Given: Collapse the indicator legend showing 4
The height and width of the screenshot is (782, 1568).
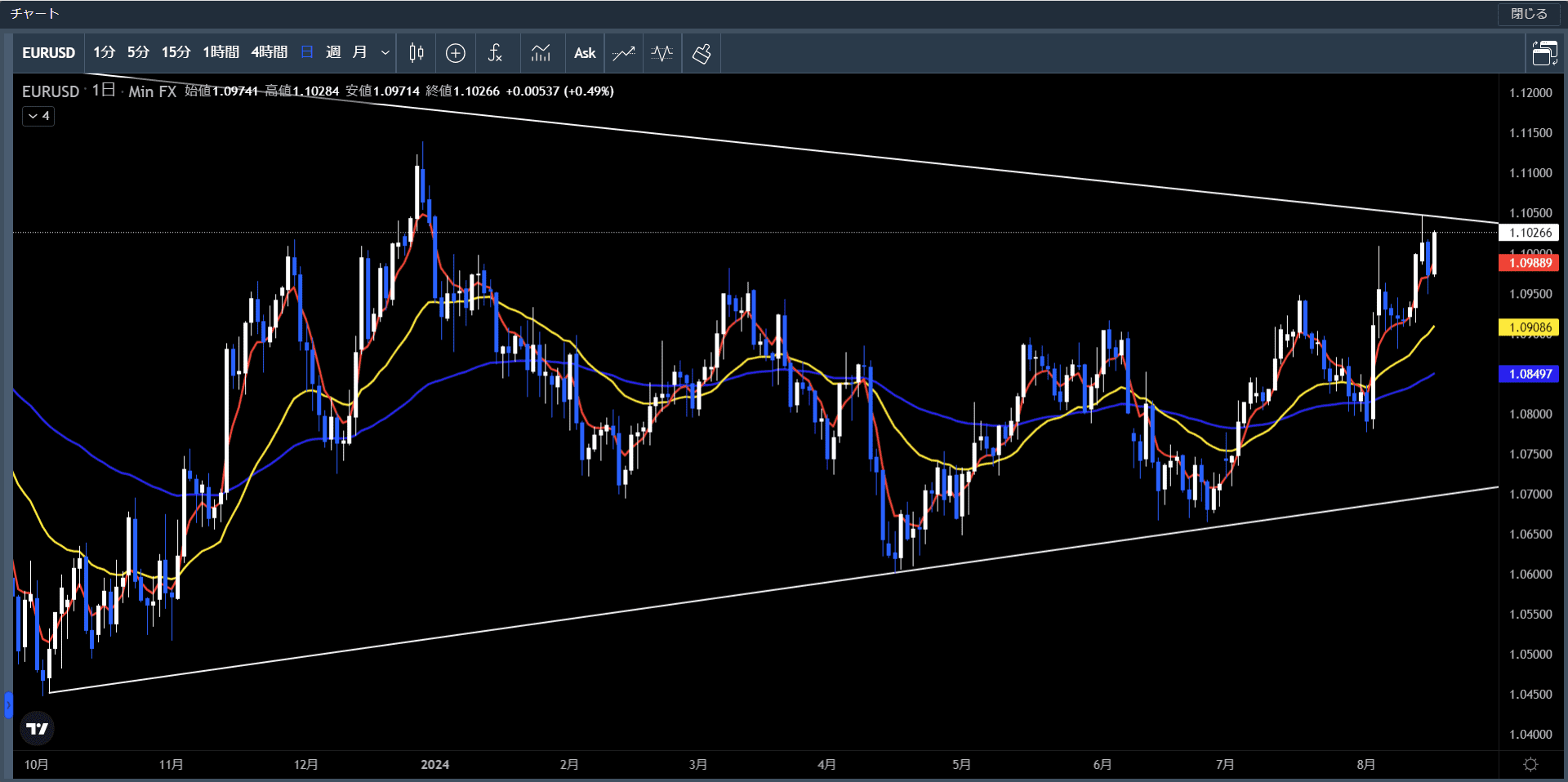Looking at the screenshot, I should click(x=38, y=116).
